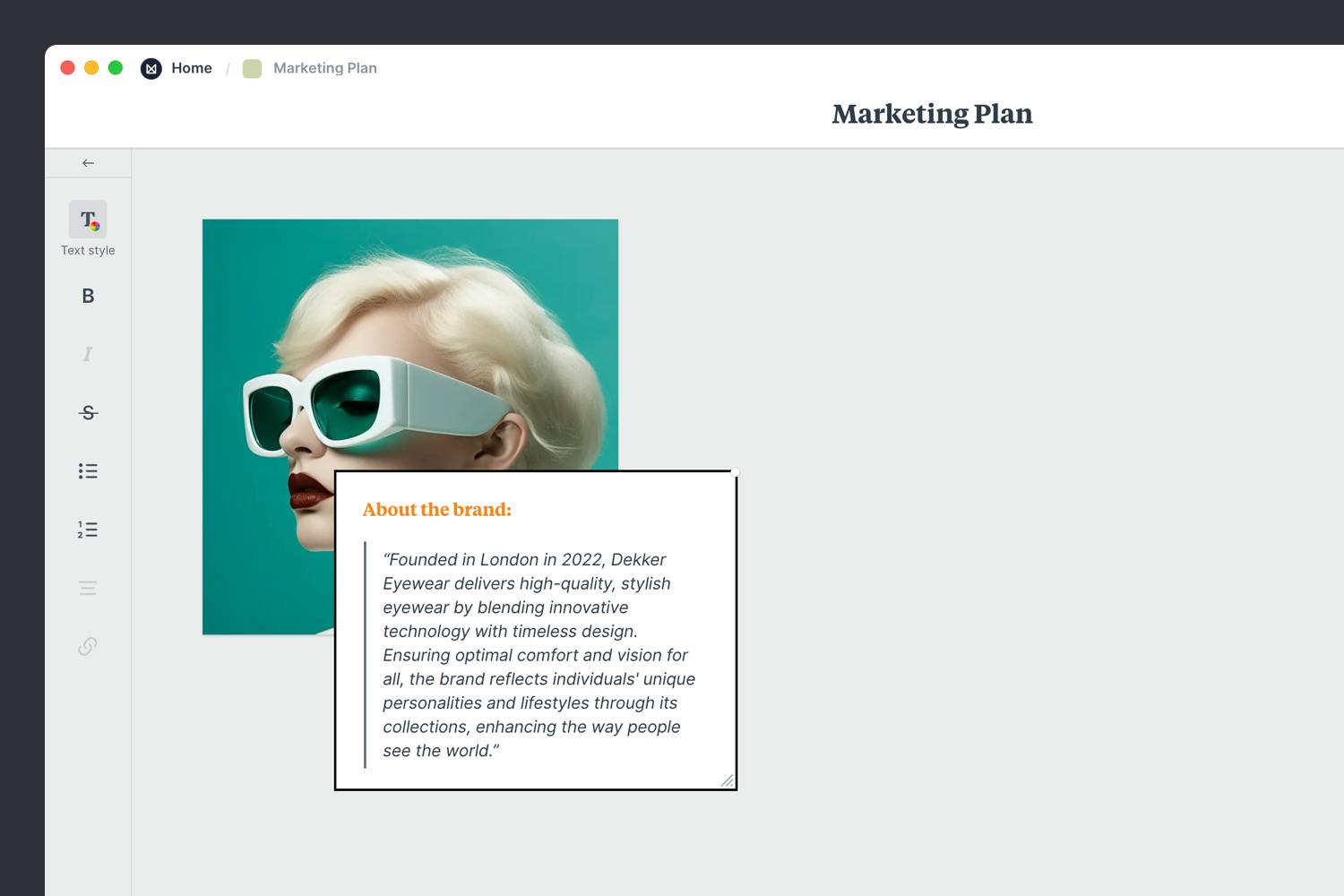Screen dimensions: 1344x896
Task: Open the text alignment option
Action: [x=87, y=588]
